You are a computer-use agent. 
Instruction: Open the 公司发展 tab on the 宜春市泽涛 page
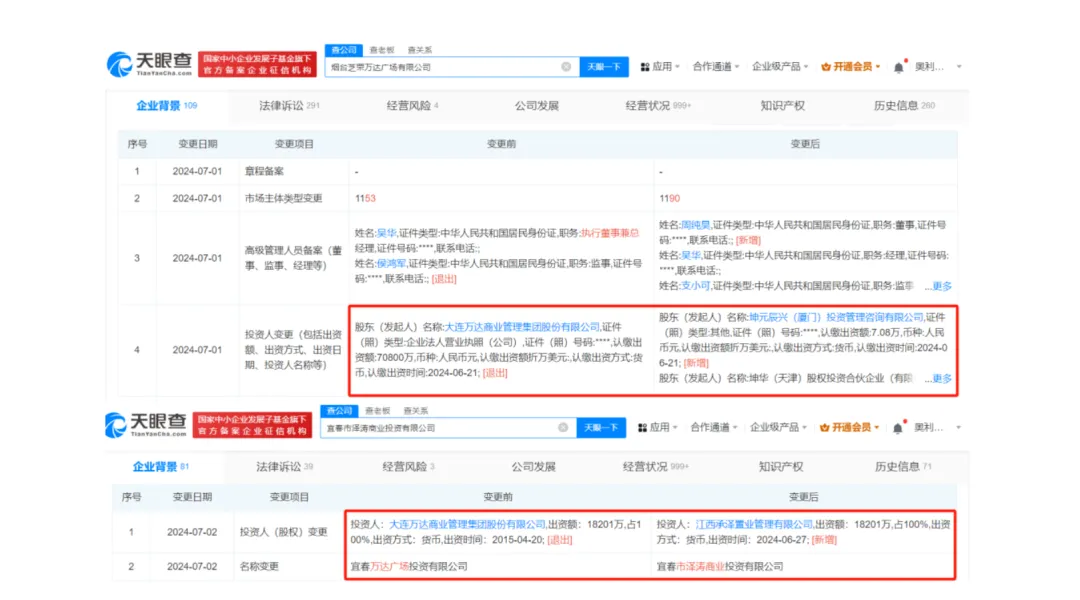(x=533, y=466)
